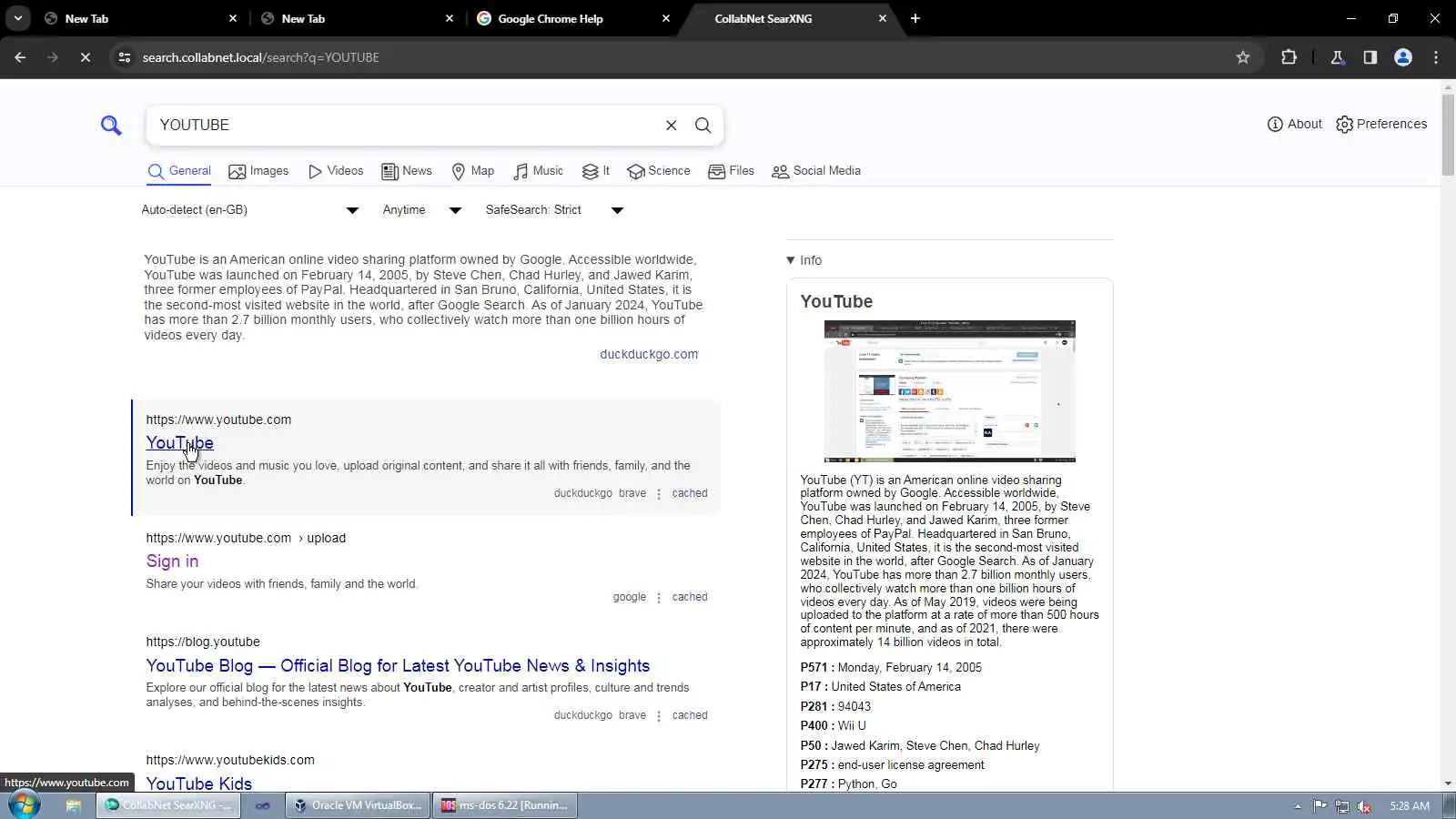
Task: Open the Sign in search result
Action: 172,561
